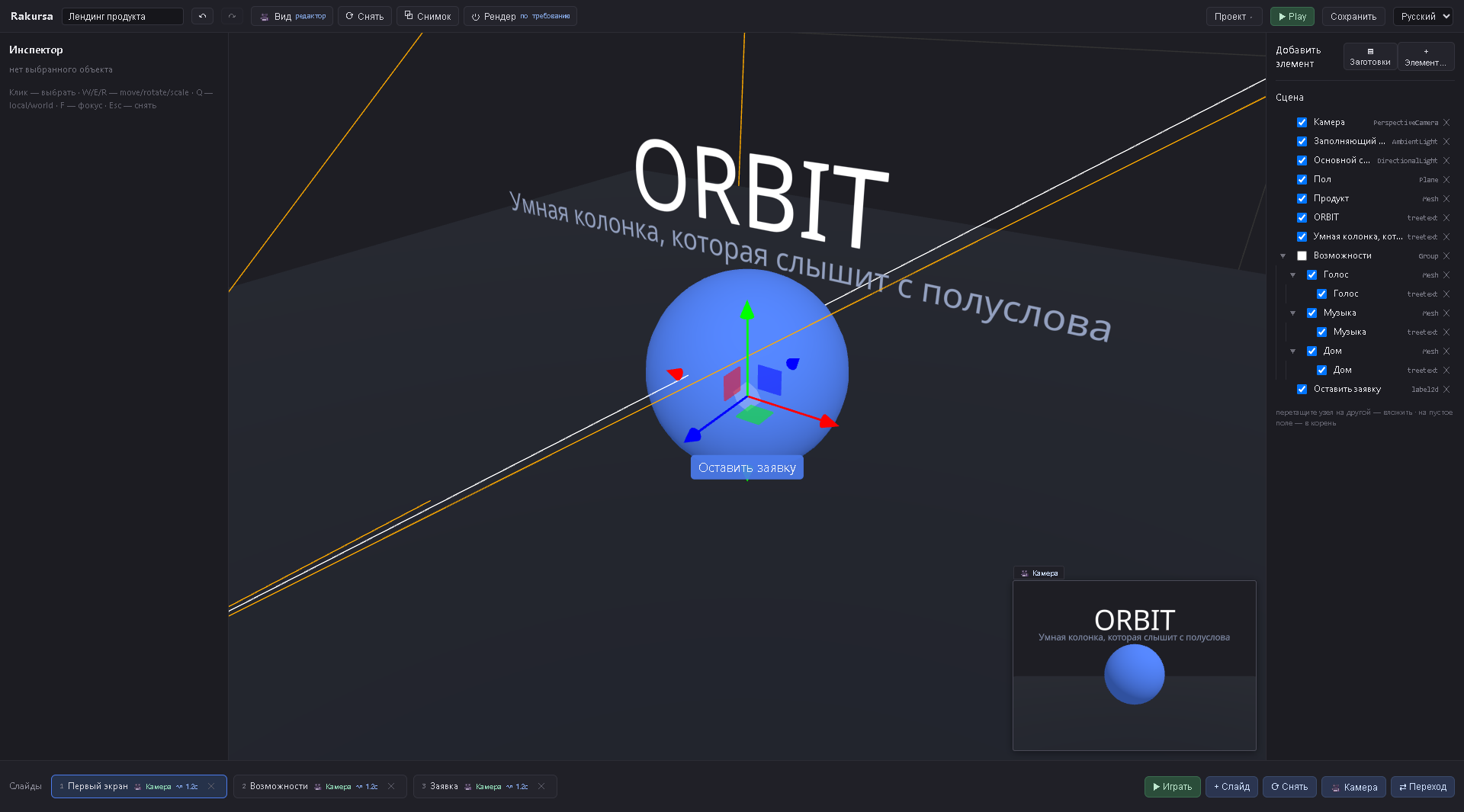Toggle visibility of Камера node
Screen dimensions: 1464x812
click(1302, 123)
